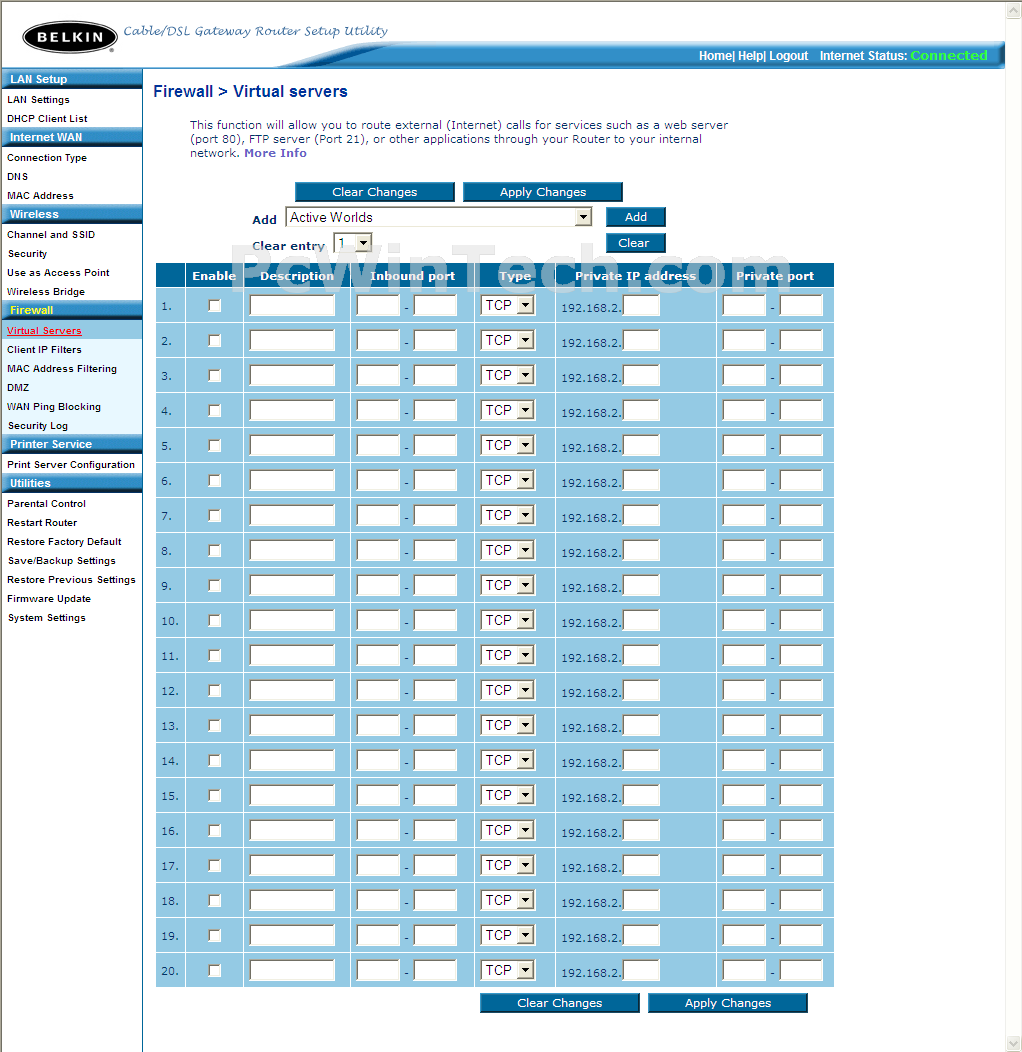Click the Description field in row 16
Screen dimensions: 1022x1052
click(292, 831)
